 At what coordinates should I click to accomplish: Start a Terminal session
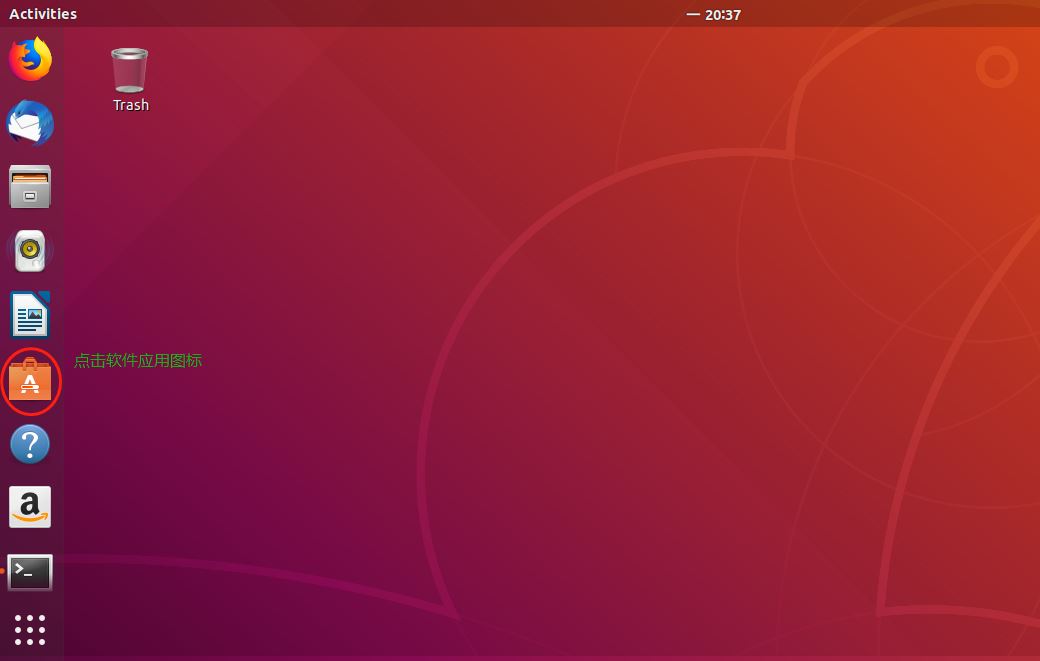pos(30,571)
